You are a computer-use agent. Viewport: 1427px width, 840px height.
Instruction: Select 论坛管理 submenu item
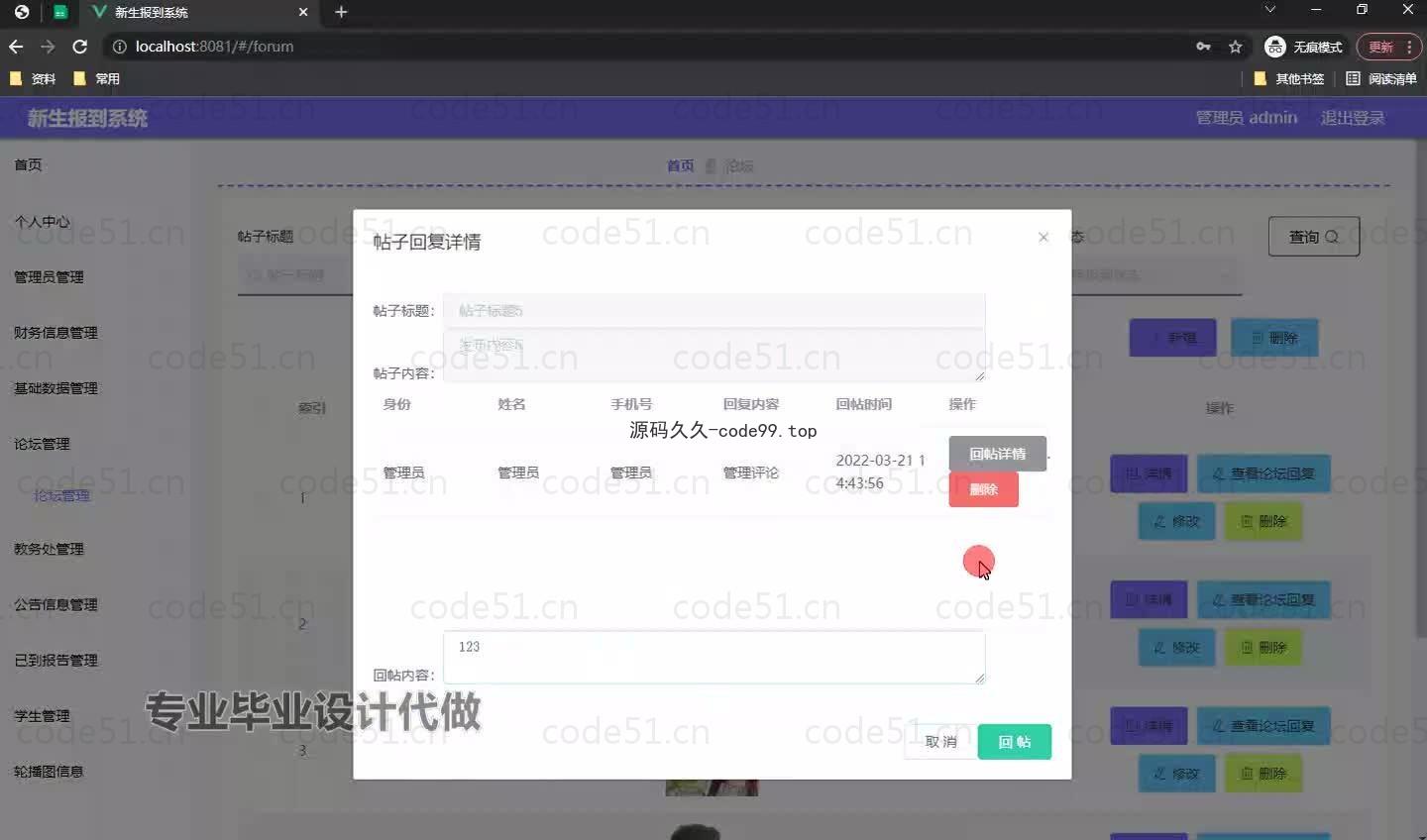[61, 495]
